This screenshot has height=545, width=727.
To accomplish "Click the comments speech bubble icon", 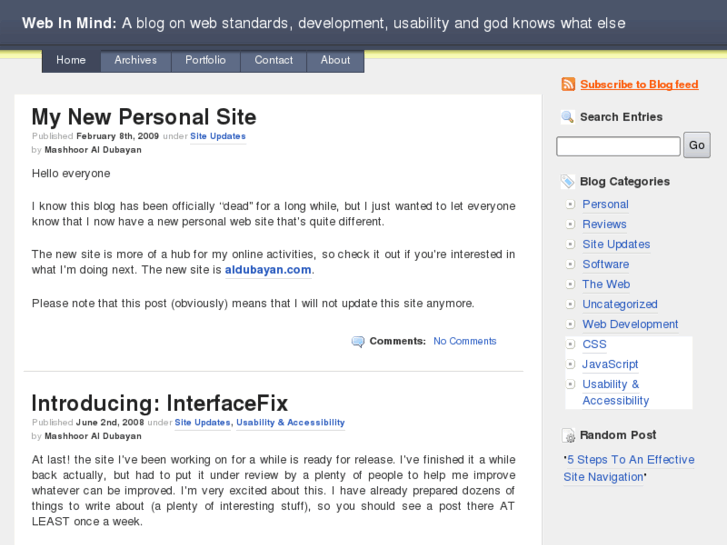I will [x=358, y=342].
